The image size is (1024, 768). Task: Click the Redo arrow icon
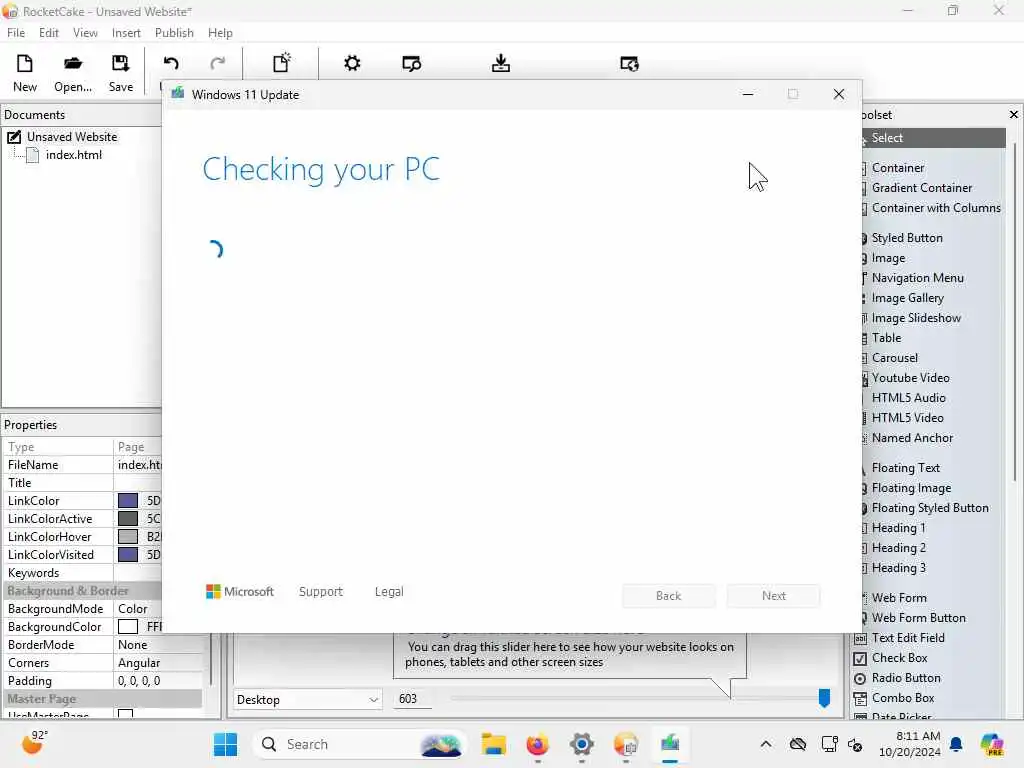point(217,63)
